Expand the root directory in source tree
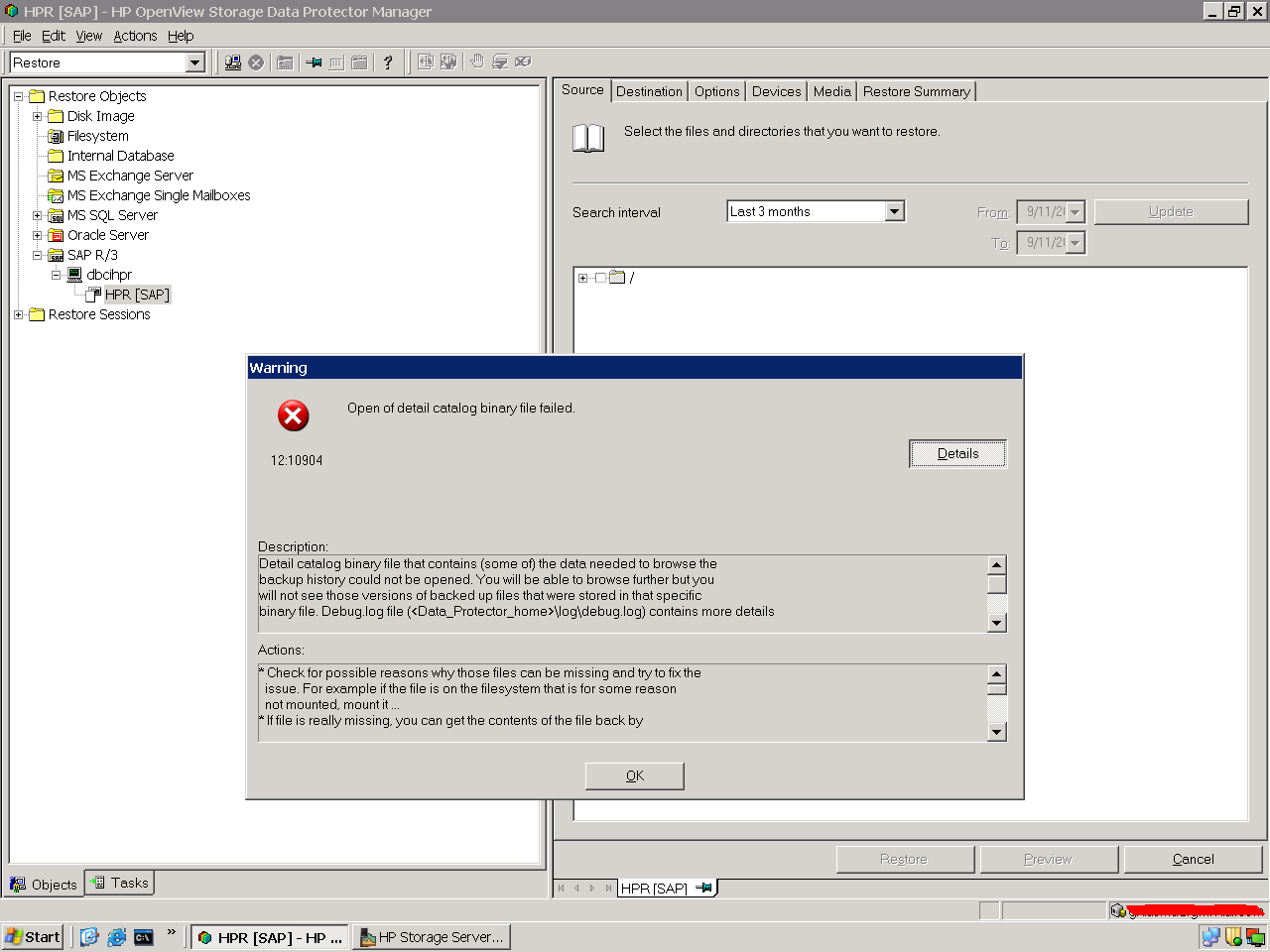 tap(583, 278)
